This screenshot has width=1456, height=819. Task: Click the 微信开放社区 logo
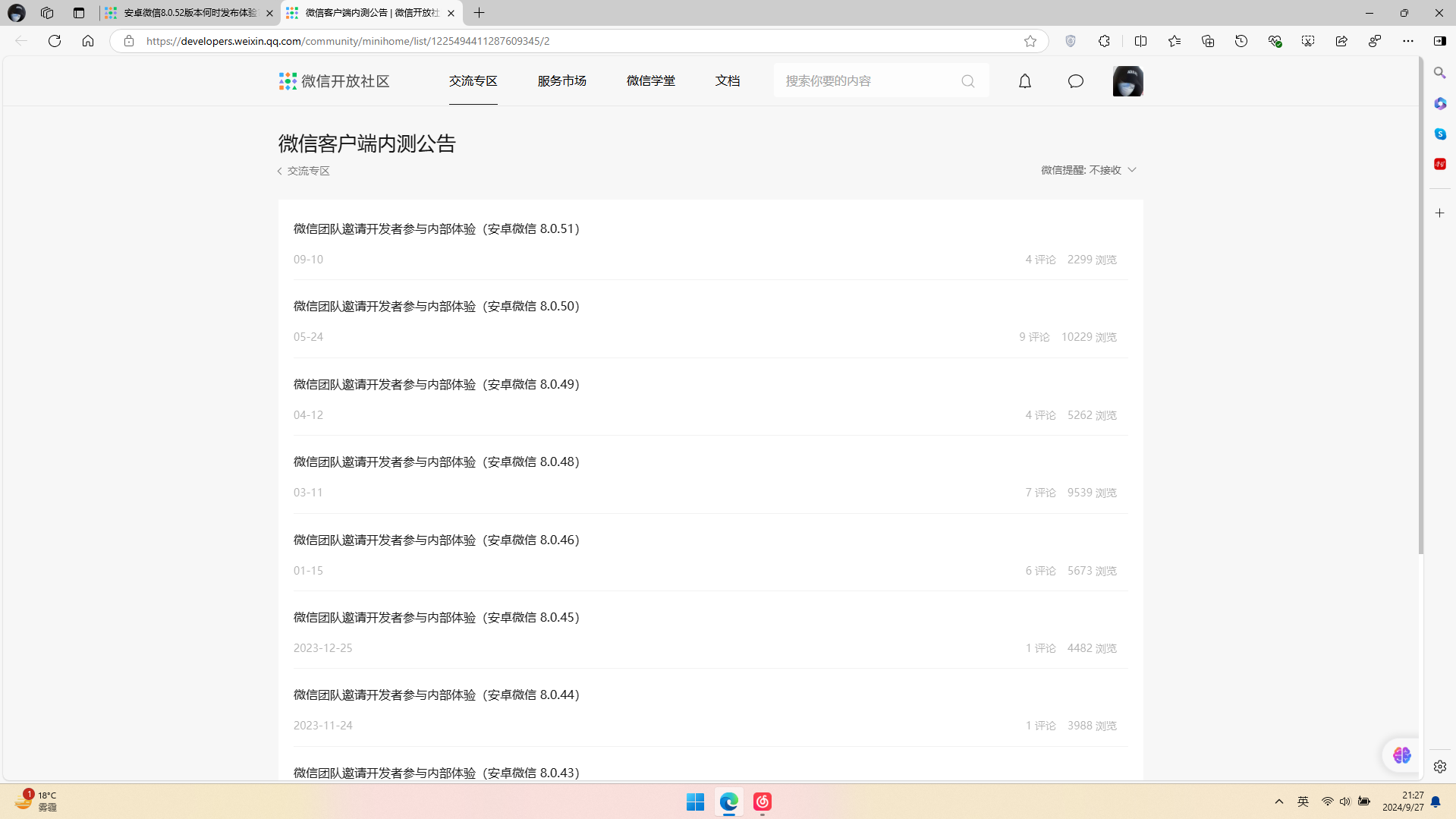(x=334, y=81)
